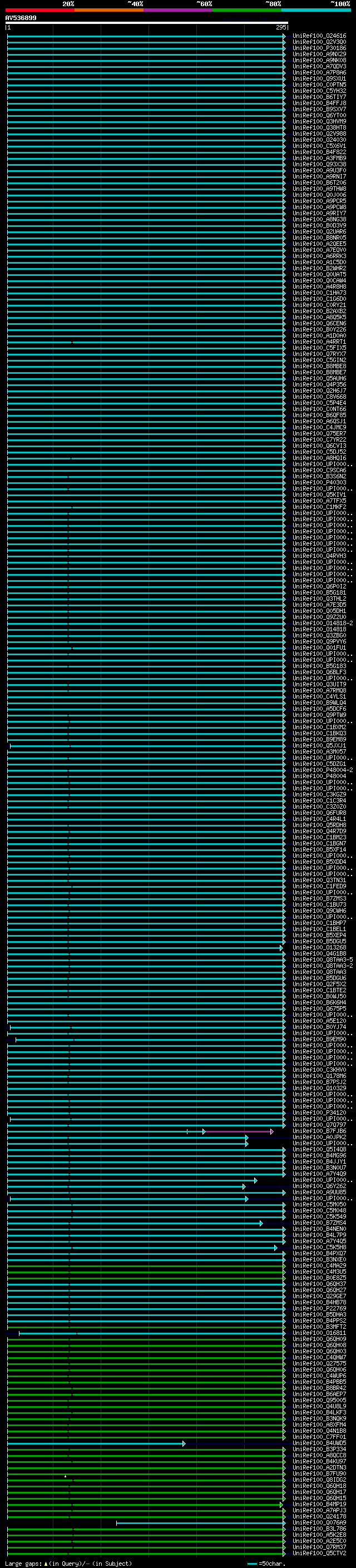Screen dimensions: 356x1568
Task: Select label UniRef100_B7FJB6
Action: pyautogui.click(x=319, y=1131)
